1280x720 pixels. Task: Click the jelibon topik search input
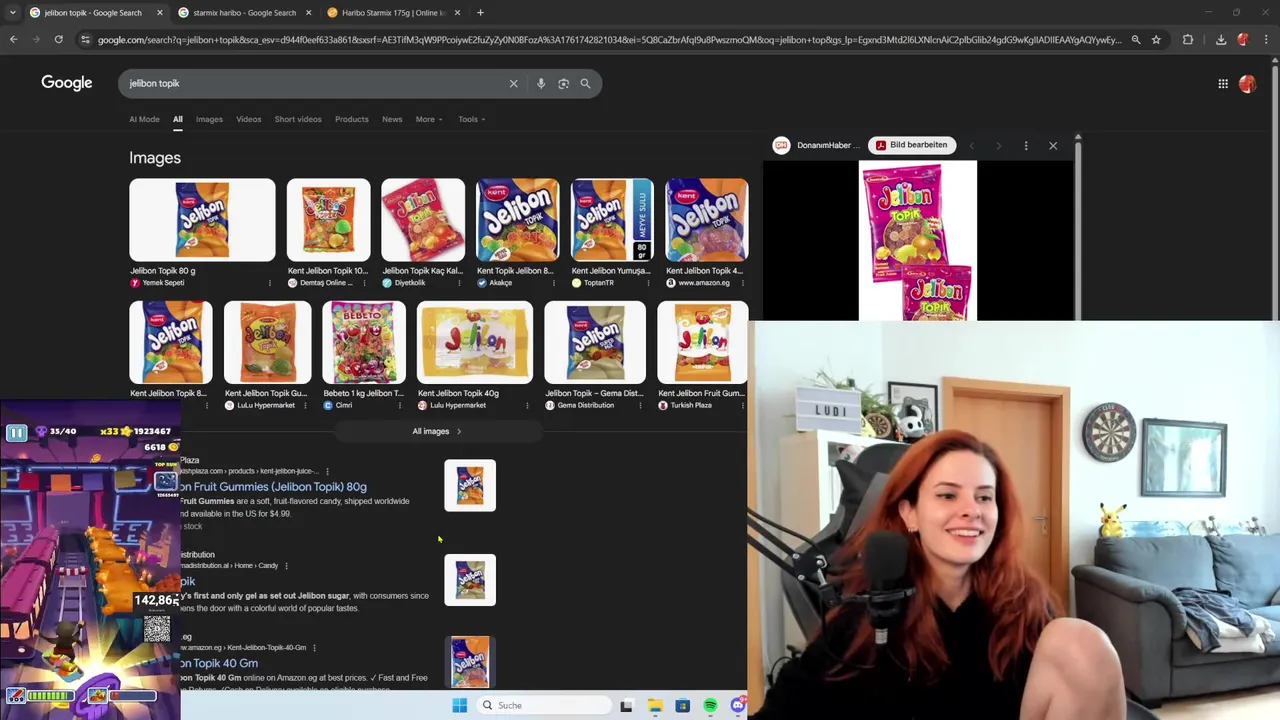pos(315,84)
